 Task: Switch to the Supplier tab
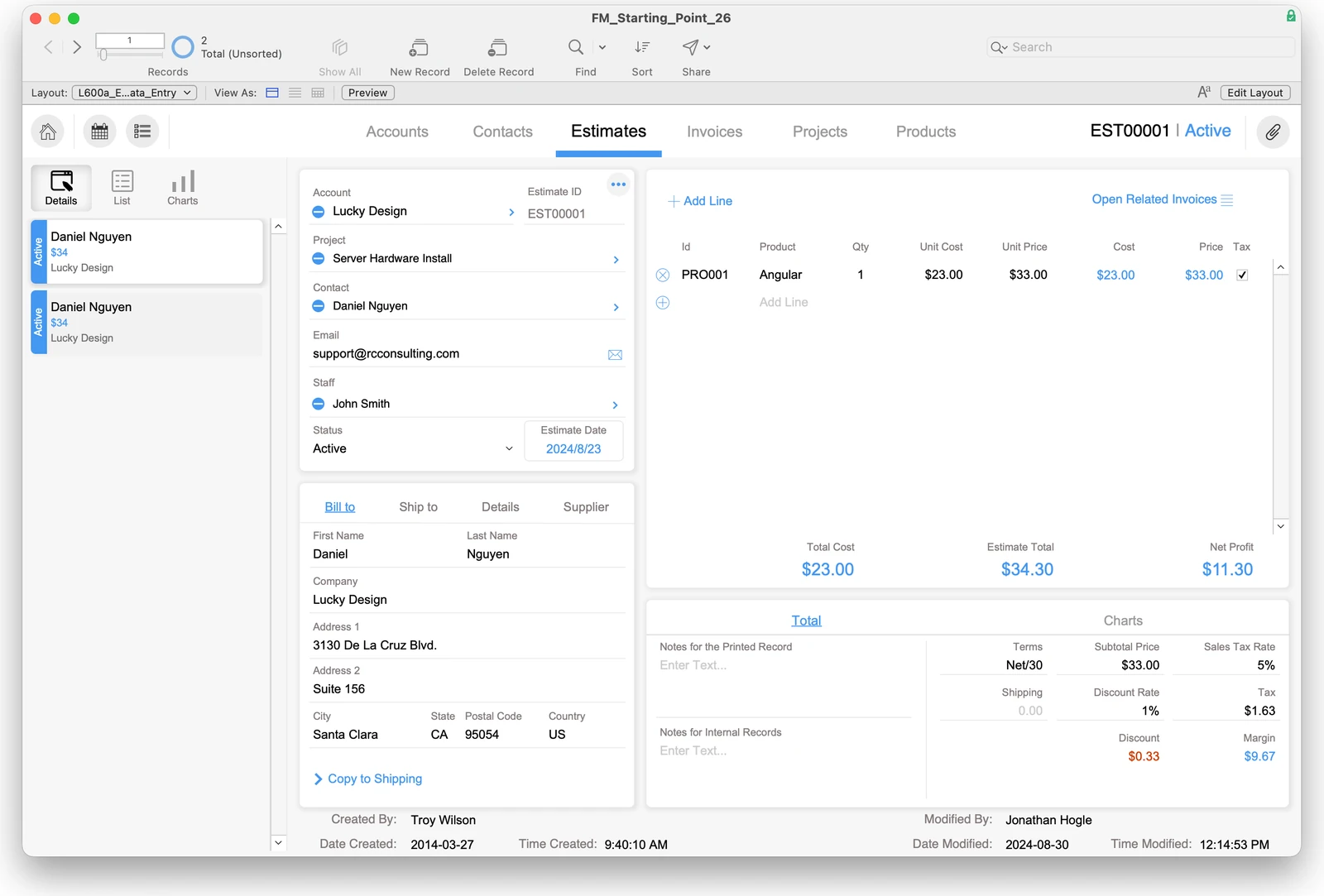pyautogui.click(x=586, y=507)
